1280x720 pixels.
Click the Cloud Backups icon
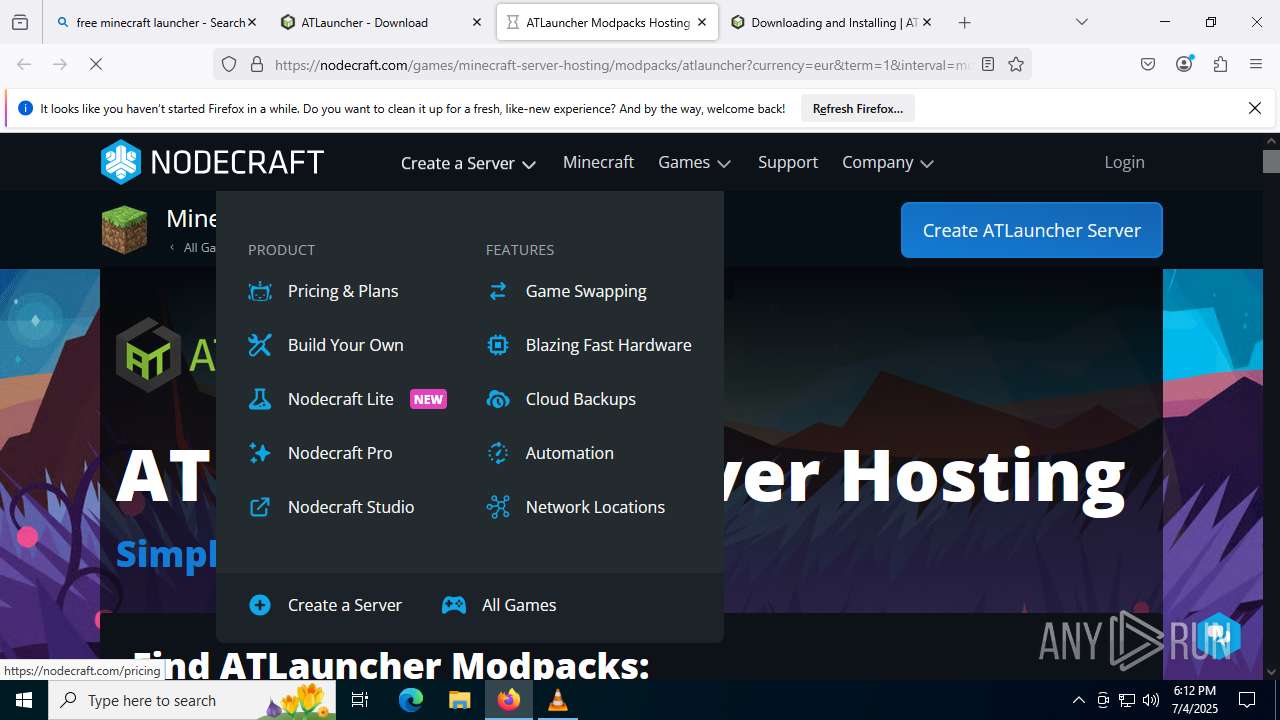pos(498,399)
